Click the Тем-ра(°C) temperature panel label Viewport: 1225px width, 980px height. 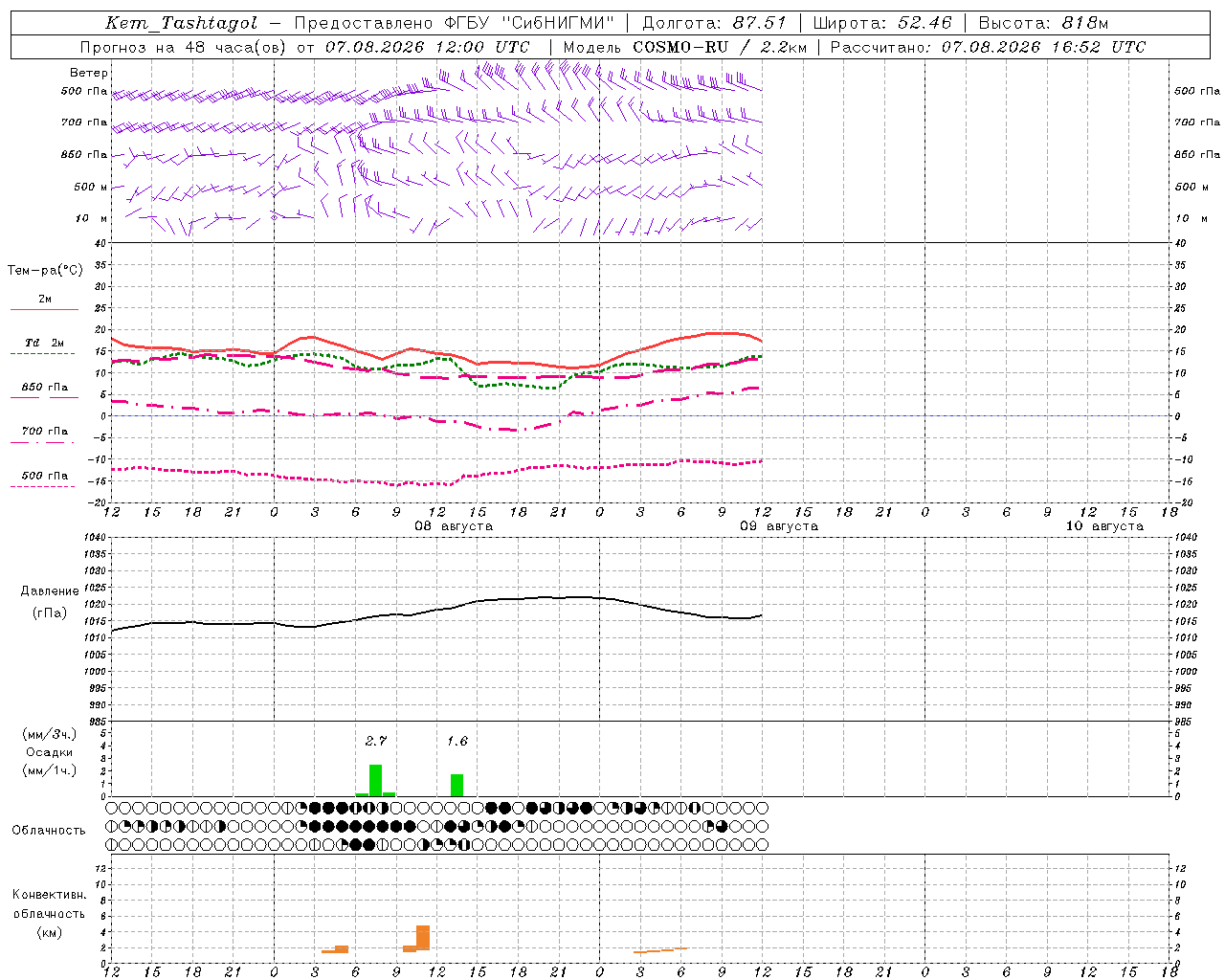click(x=45, y=271)
